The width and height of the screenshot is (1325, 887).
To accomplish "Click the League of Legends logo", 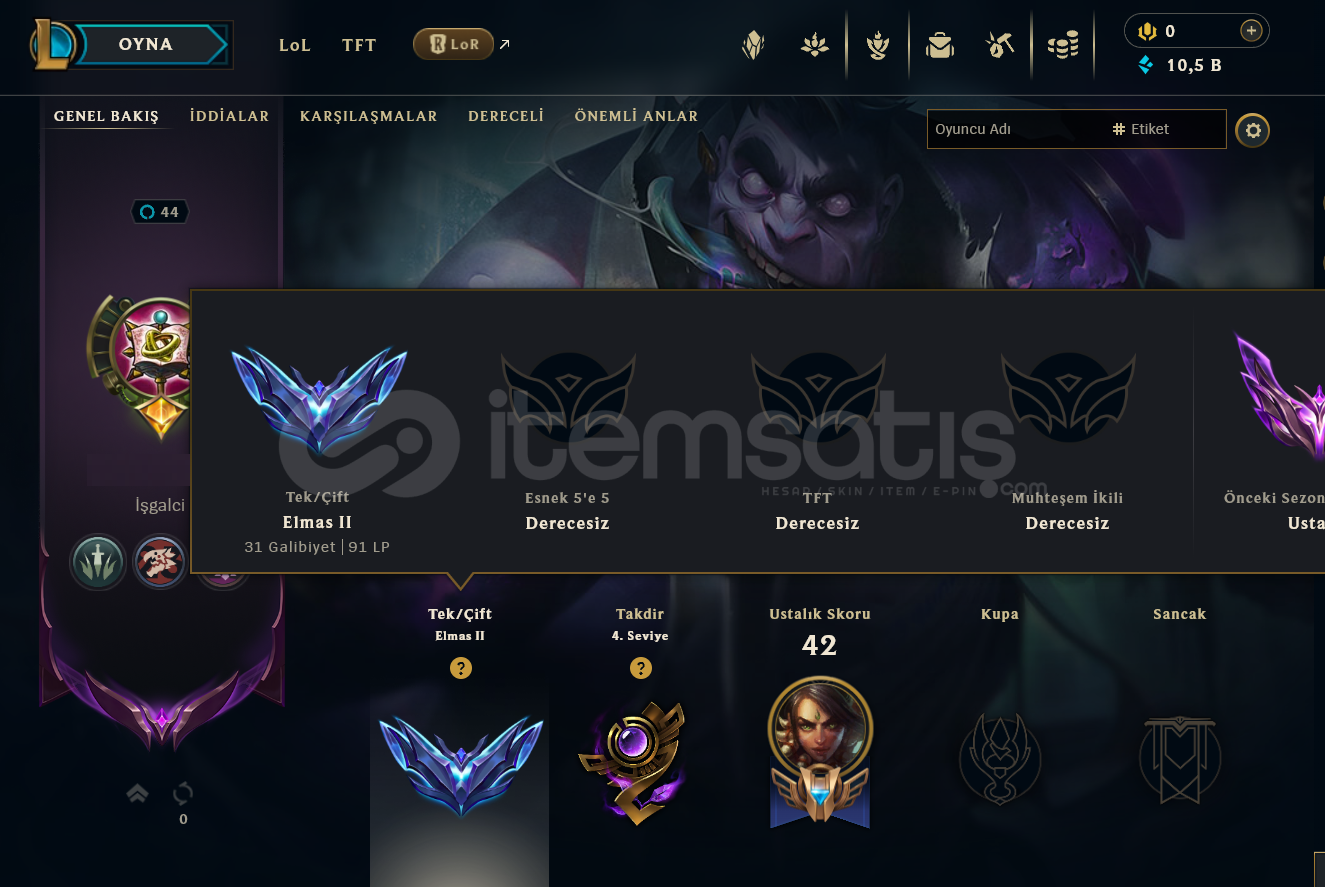I will (x=53, y=44).
